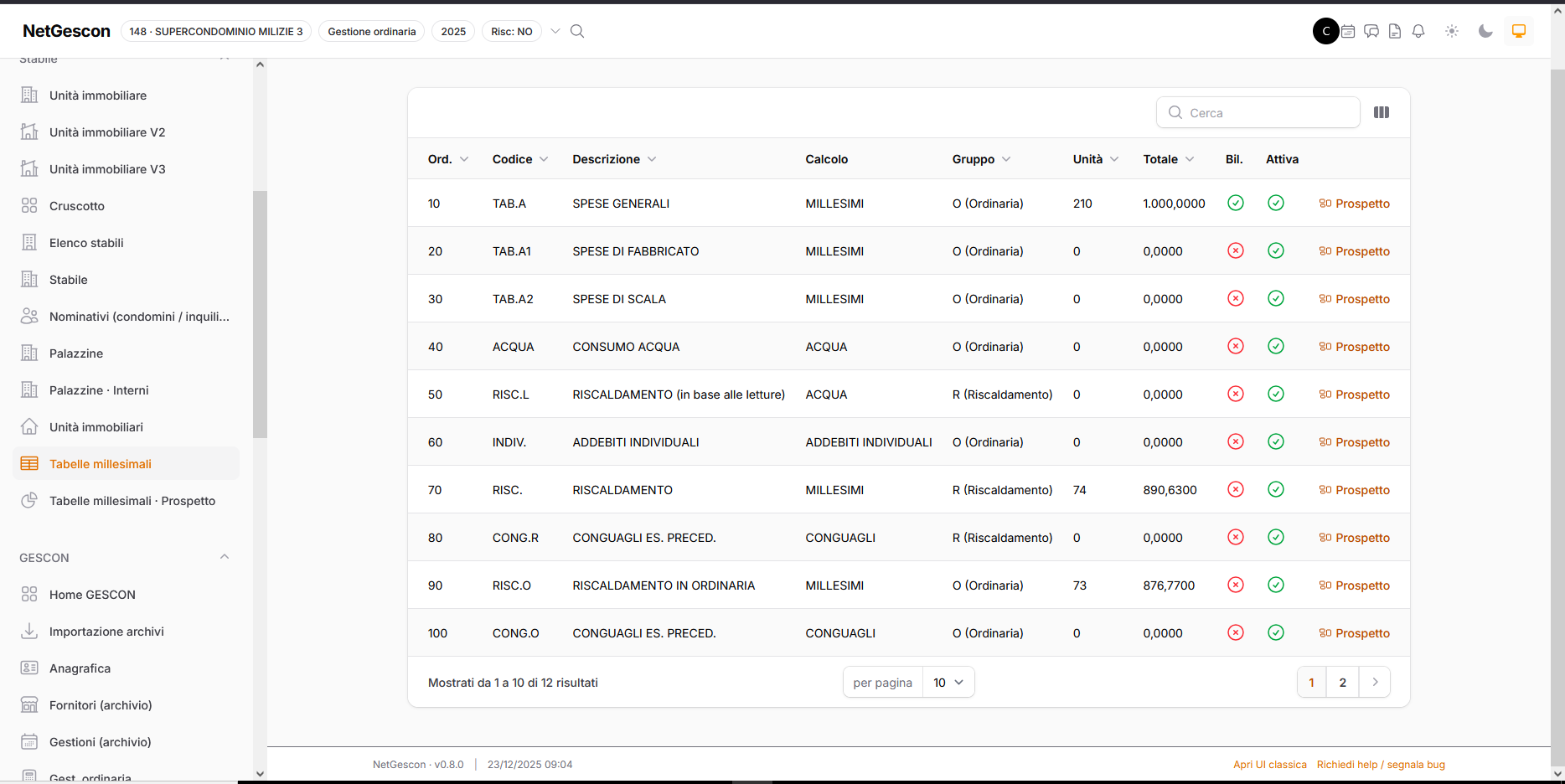Open column visibility icon beside search
The width and height of the screenshot is (1565, 784).
(1382, 112)
